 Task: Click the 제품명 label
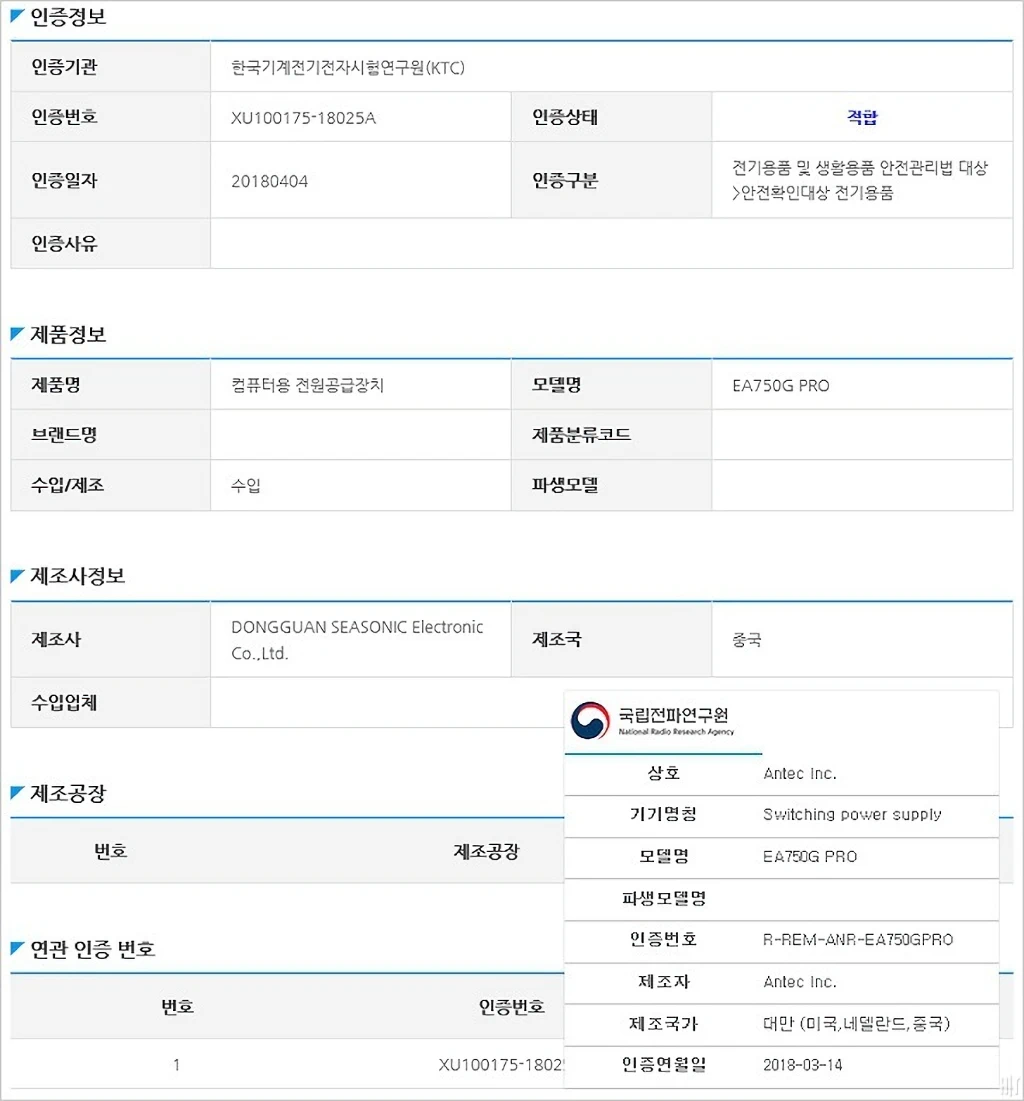pyautogui.click(x=55, y=384)
